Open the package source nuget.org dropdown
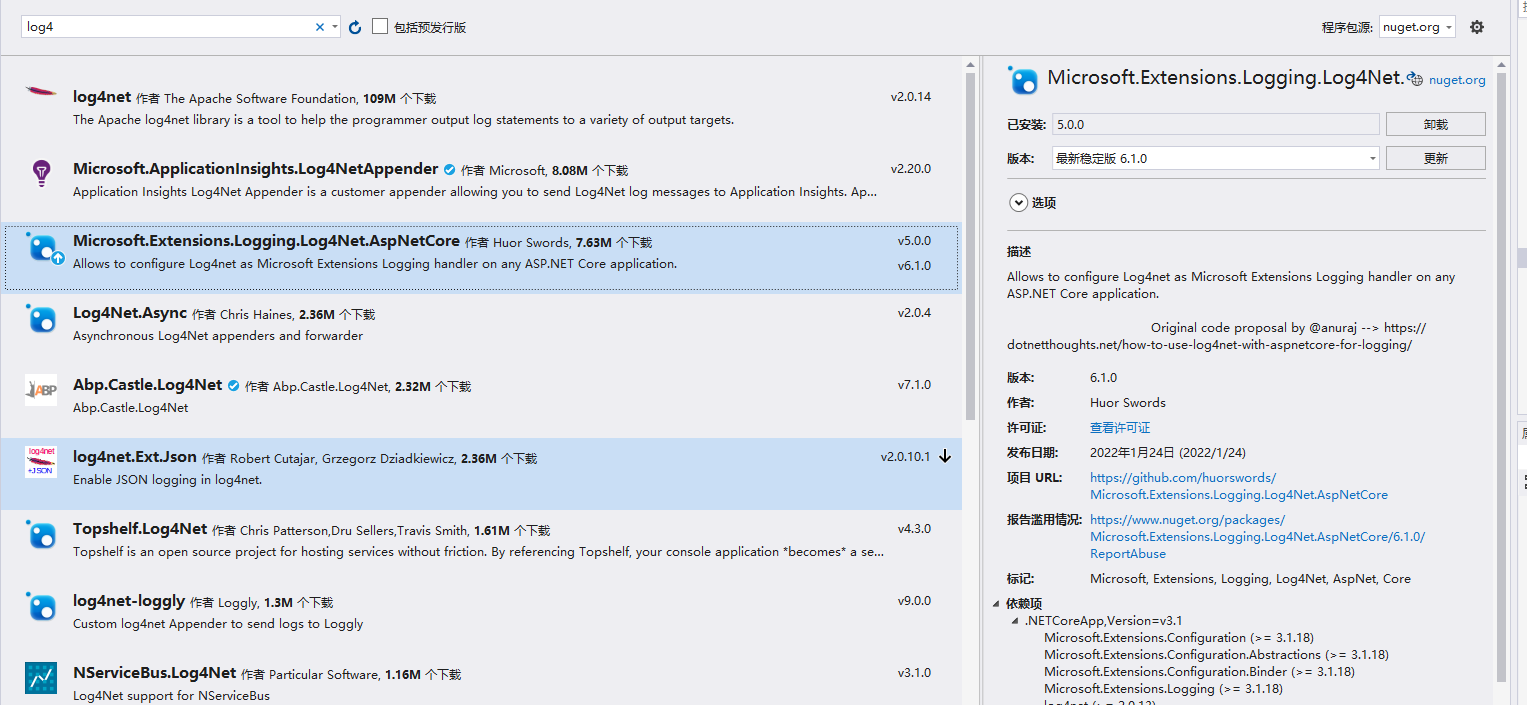Viewport: 1527px width, 705px height. coord(1417,27)
